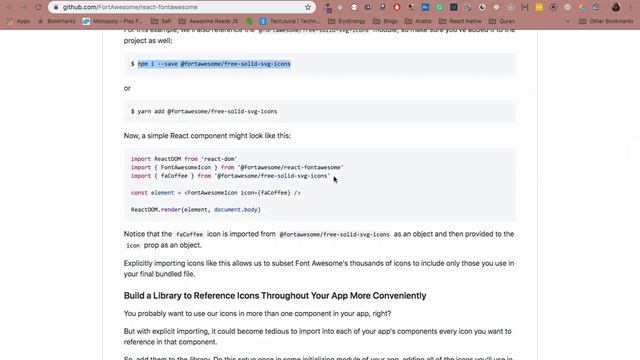This screenshot has height=360, width=640.
Task: Click the "import ReactDOM from 'react-dom'" line
Action: click(x=184, y=159)
